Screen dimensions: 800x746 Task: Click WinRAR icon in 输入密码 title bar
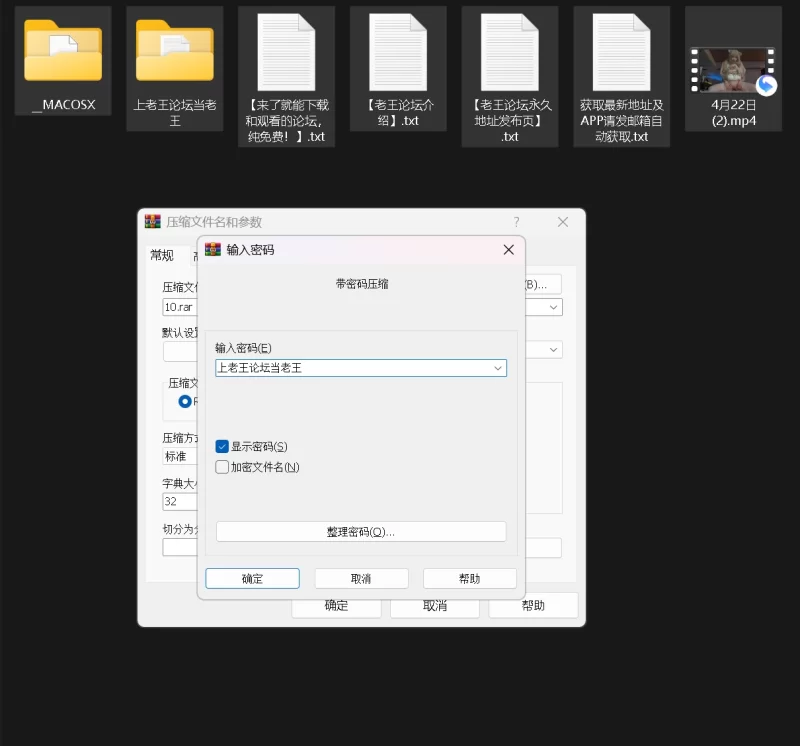[213, 250]
